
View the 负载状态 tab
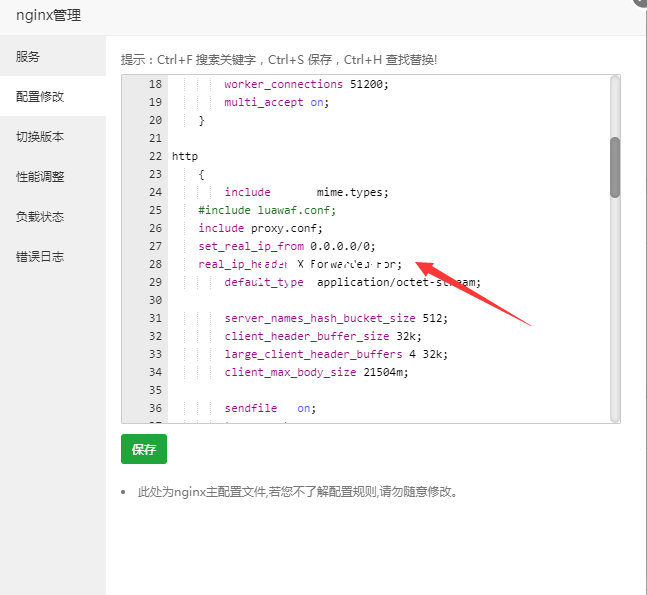[41, 217]
